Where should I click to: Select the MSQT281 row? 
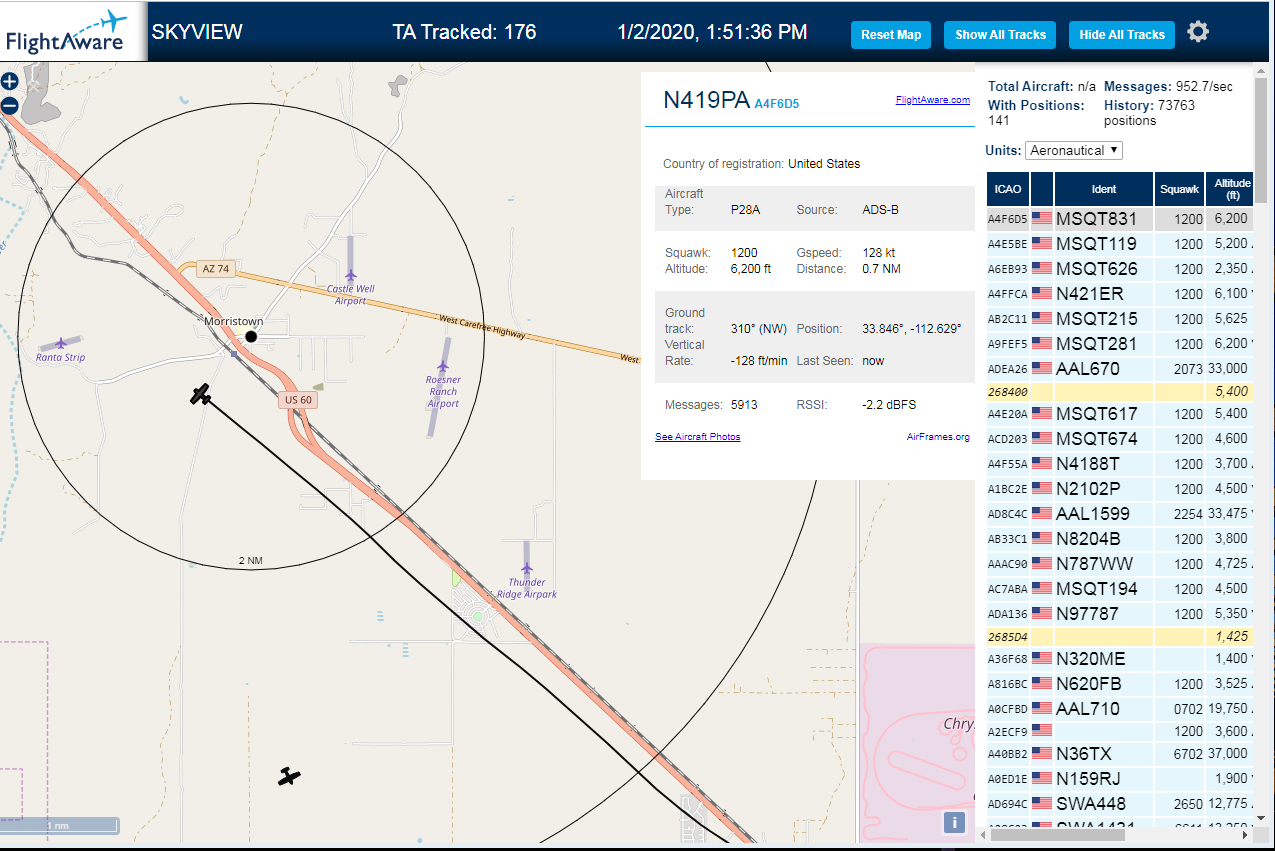(x=1120, y=343)
